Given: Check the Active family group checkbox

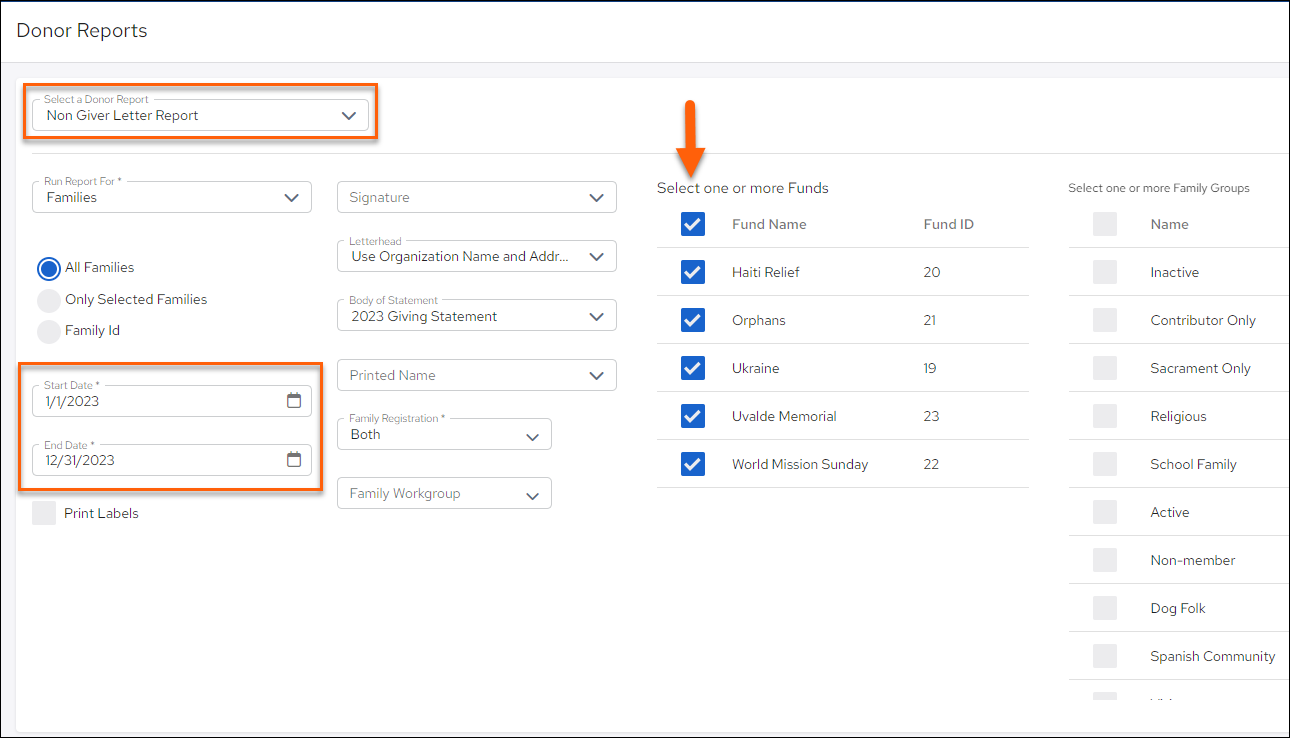Looking at the screenshot, I should 1105,512.
